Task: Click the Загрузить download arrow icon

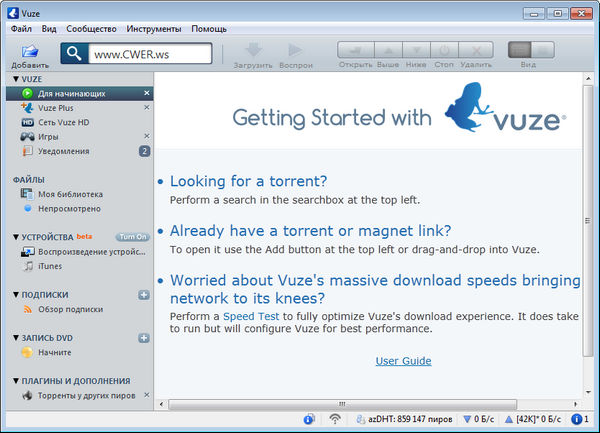Action: pyautogui.click(x=254, y=50)
